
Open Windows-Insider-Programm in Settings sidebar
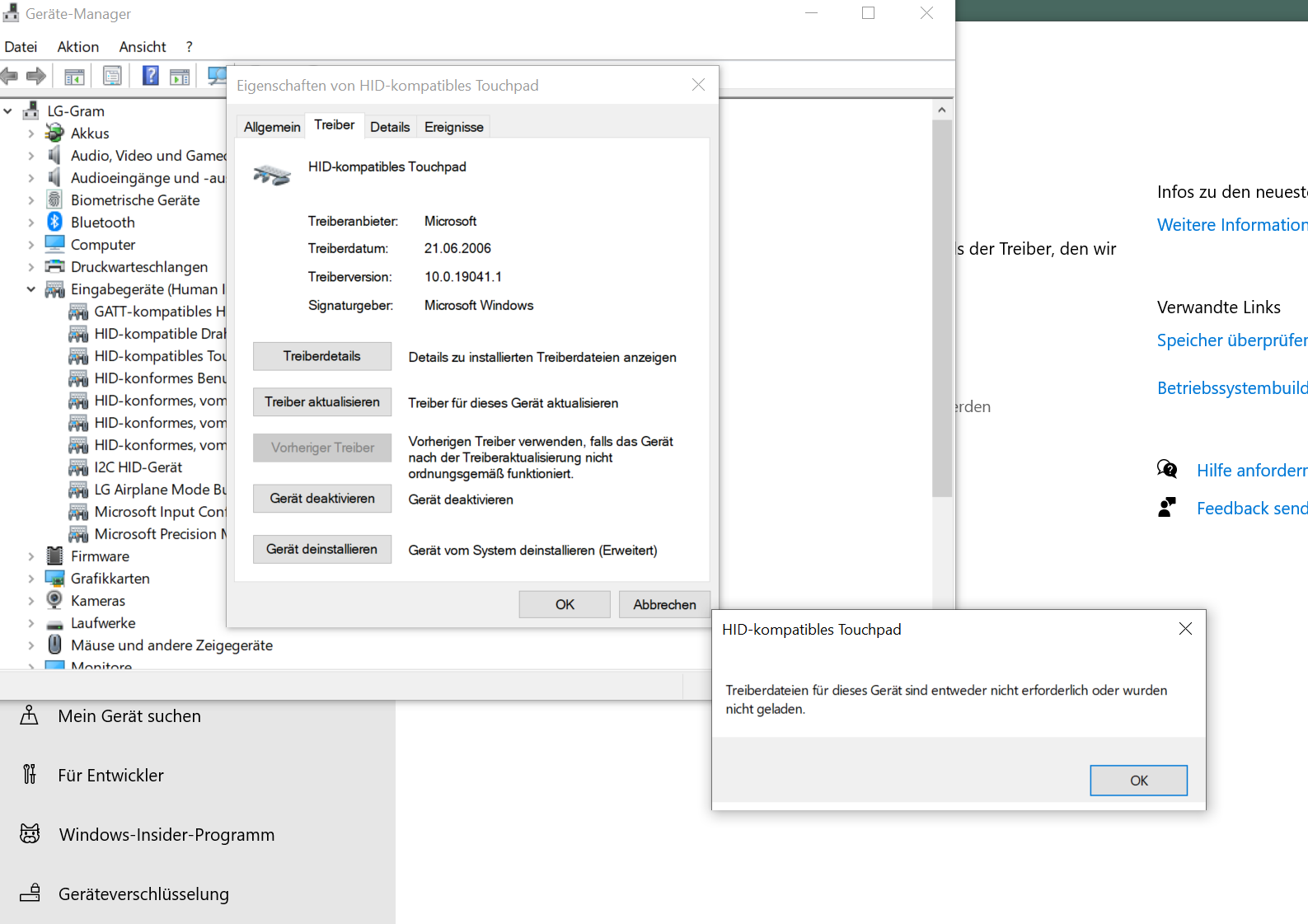[166, 834]
